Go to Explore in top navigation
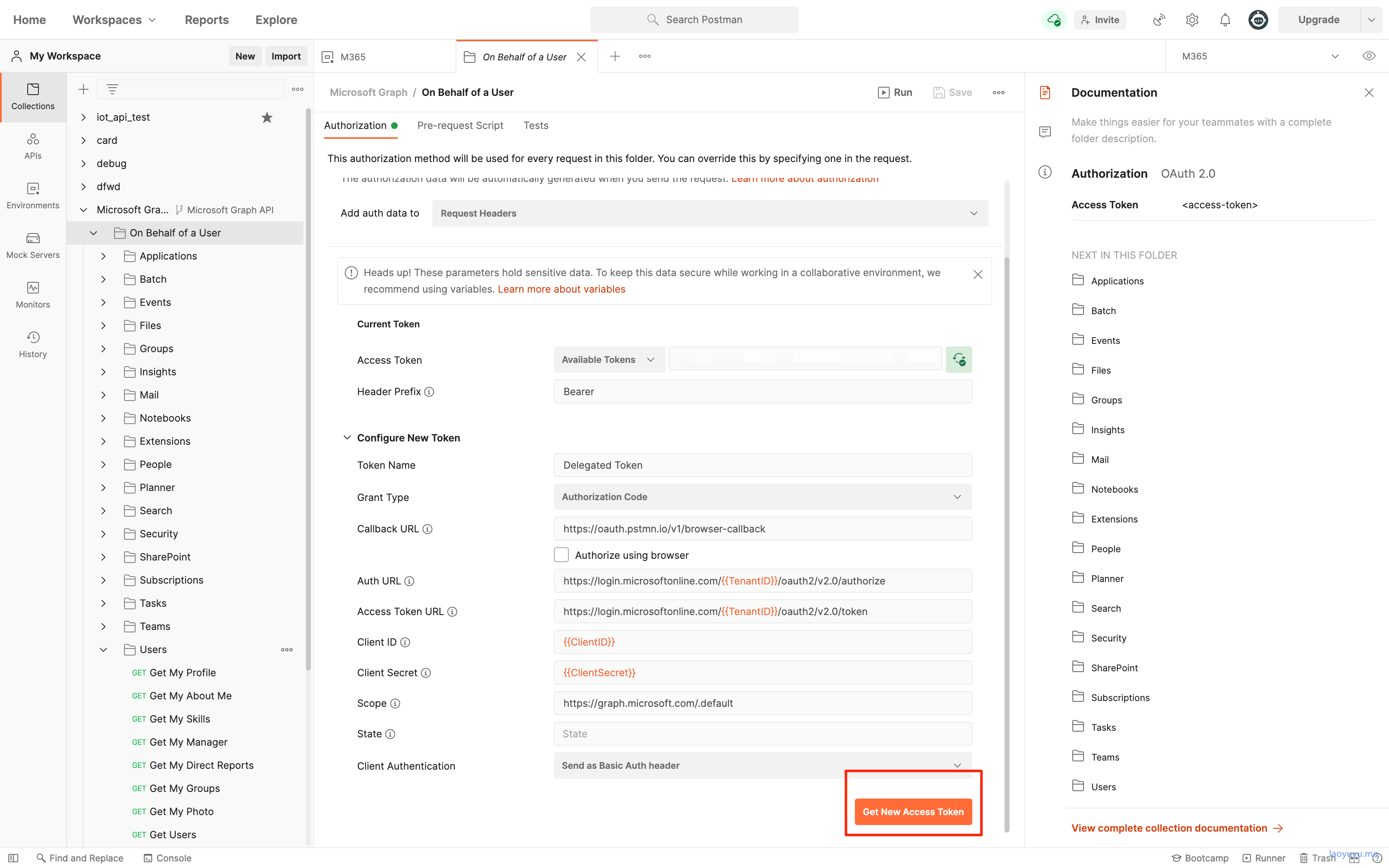Viewport: 1389px width, 868px height. point(276,19)
